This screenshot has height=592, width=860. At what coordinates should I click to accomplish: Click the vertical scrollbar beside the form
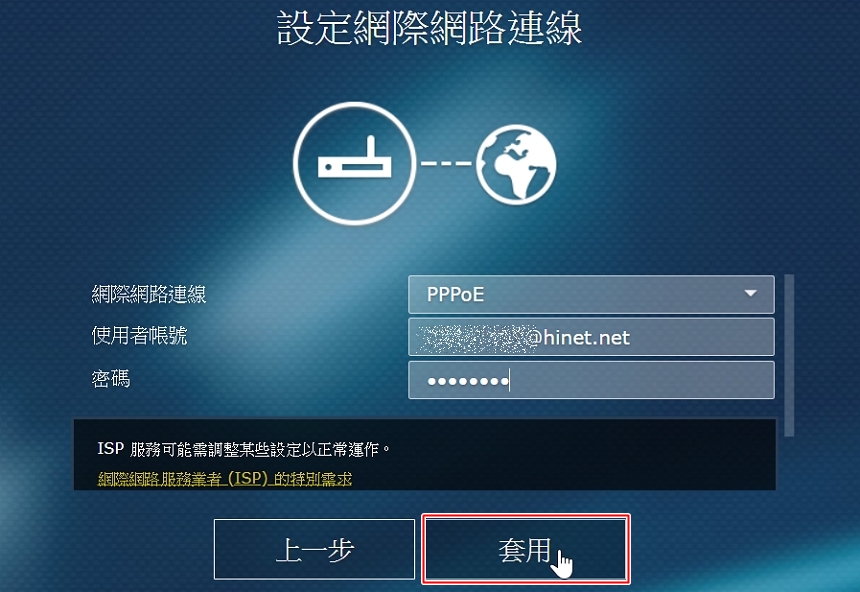789,355
